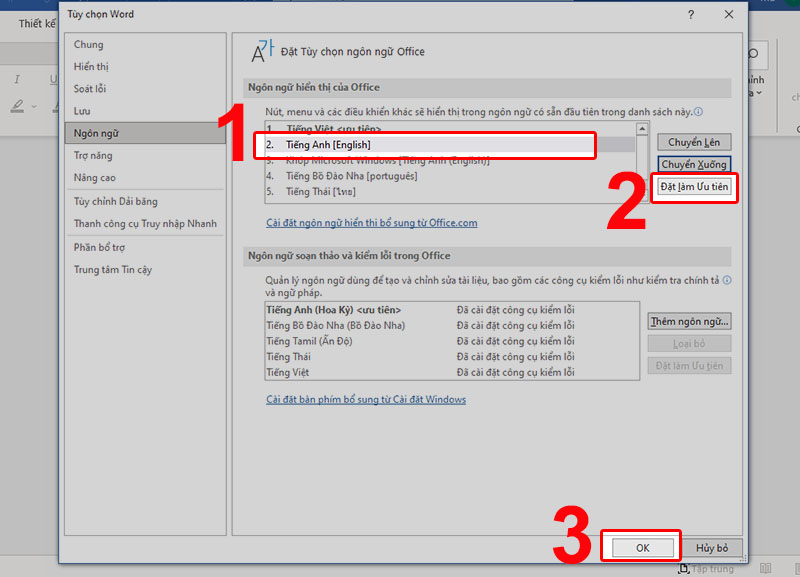Select the Ngôn ngữ category
This screenshot has height=577, width=800.
(x=145, y=133)
